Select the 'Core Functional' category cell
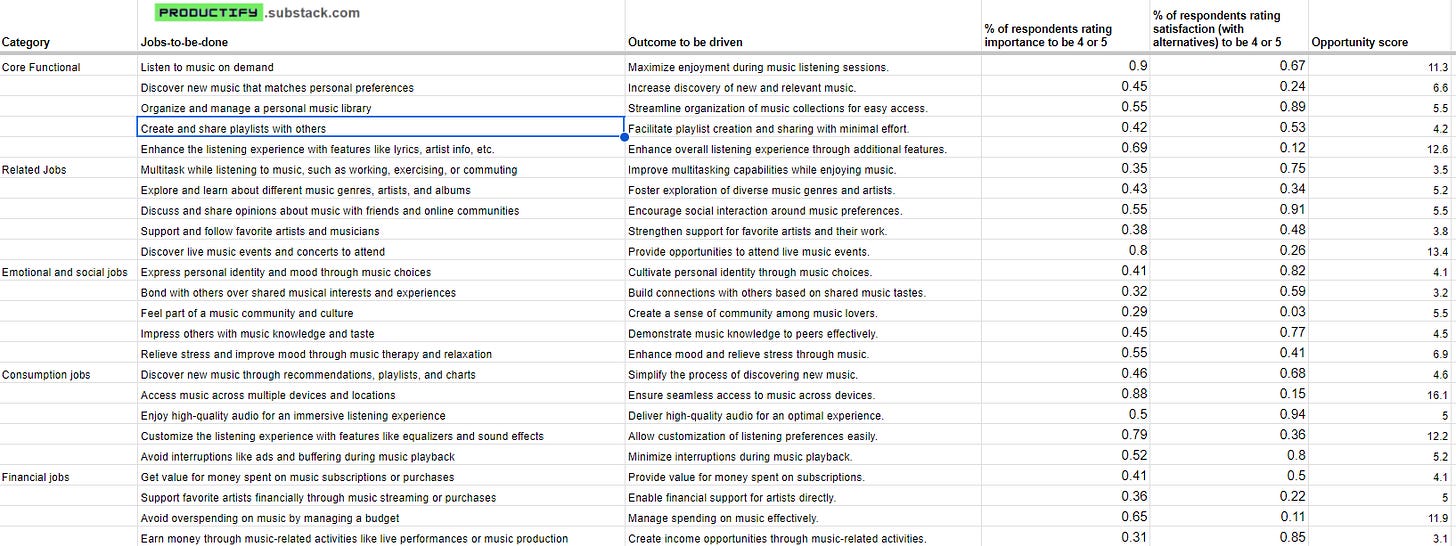The height and width of the screenshot is (546, 1456). [68, 67]
